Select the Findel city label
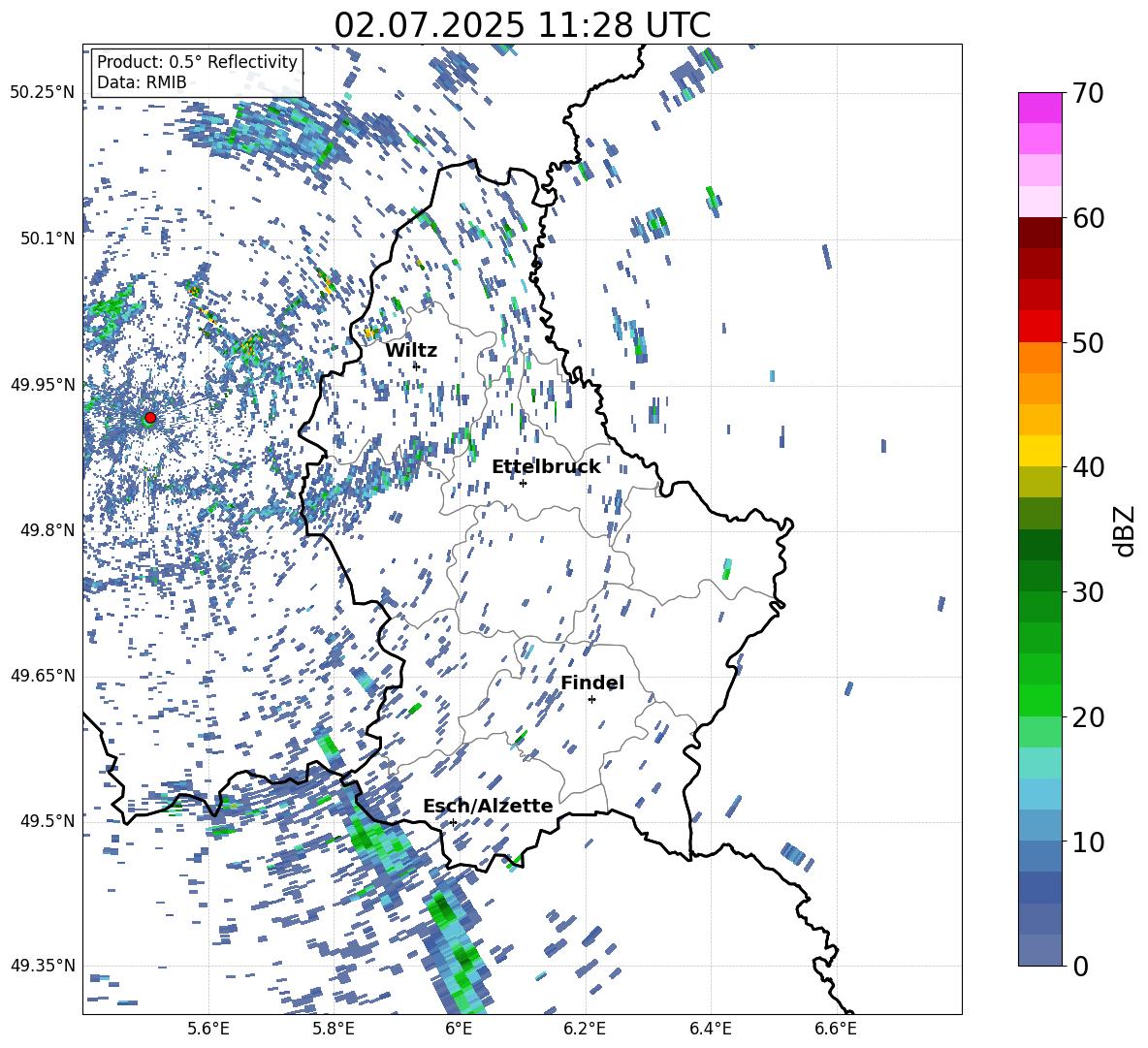 [592, 683]
